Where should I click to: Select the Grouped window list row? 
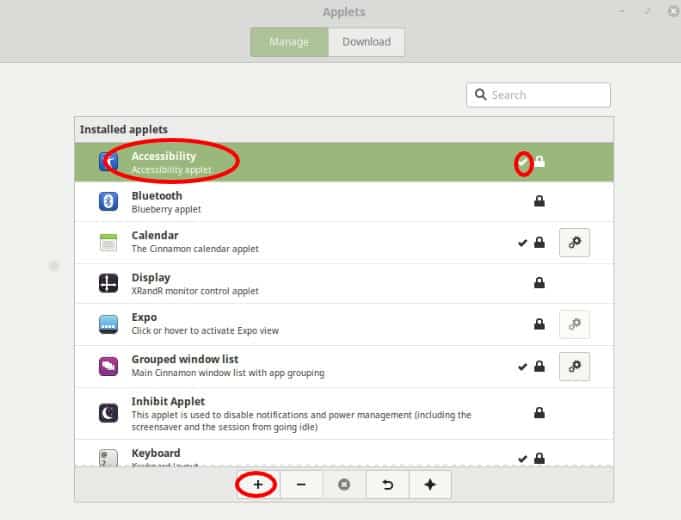coord(344,366)
